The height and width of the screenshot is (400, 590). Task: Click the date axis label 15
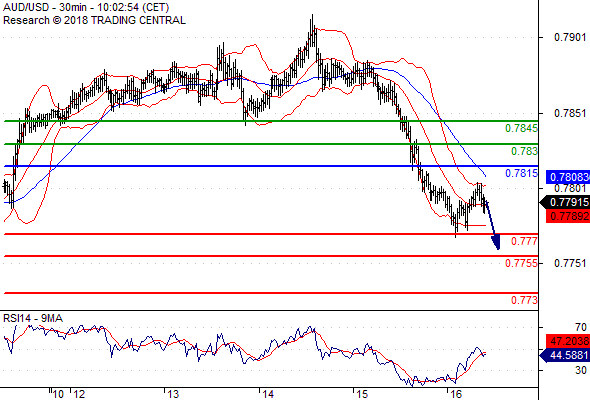click(362, 394)
